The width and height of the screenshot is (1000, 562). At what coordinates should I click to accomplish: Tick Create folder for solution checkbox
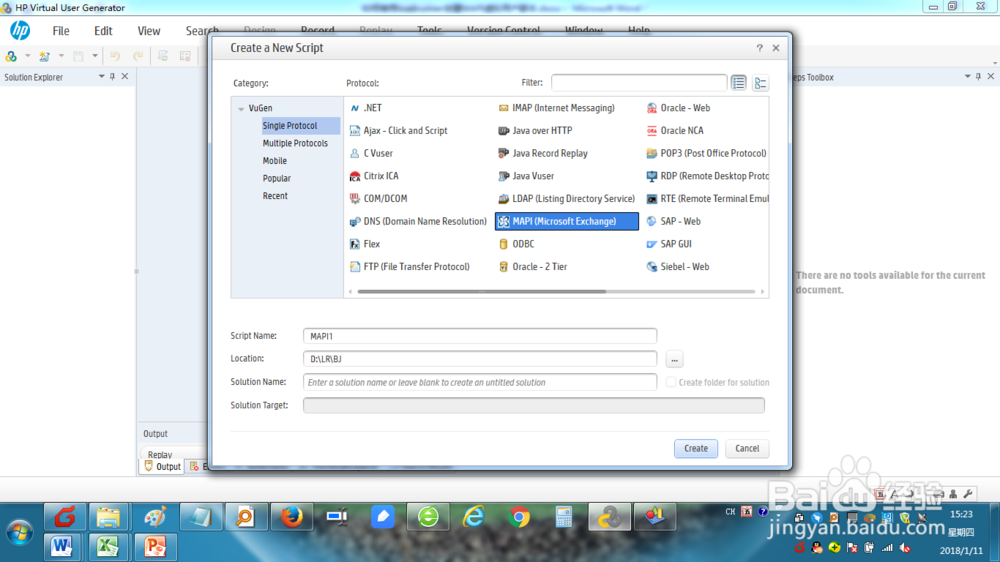coord(671,382)
